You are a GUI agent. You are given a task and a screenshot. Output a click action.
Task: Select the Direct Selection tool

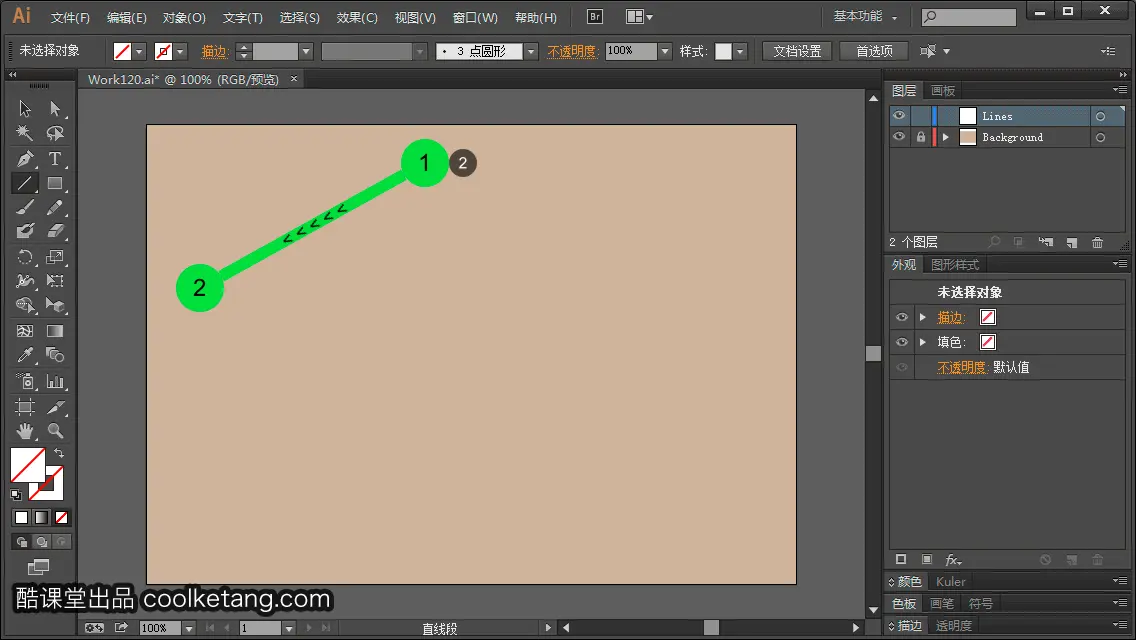pyautogui.click(x=55, y=109)
